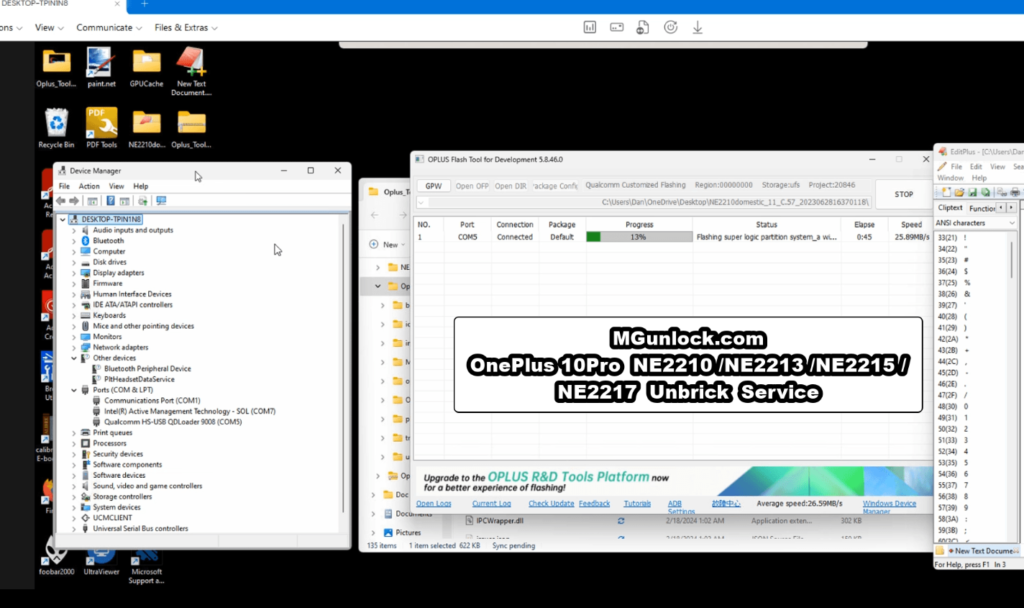
Task: Collapse the Other devices node
Action: coord(74,358)
